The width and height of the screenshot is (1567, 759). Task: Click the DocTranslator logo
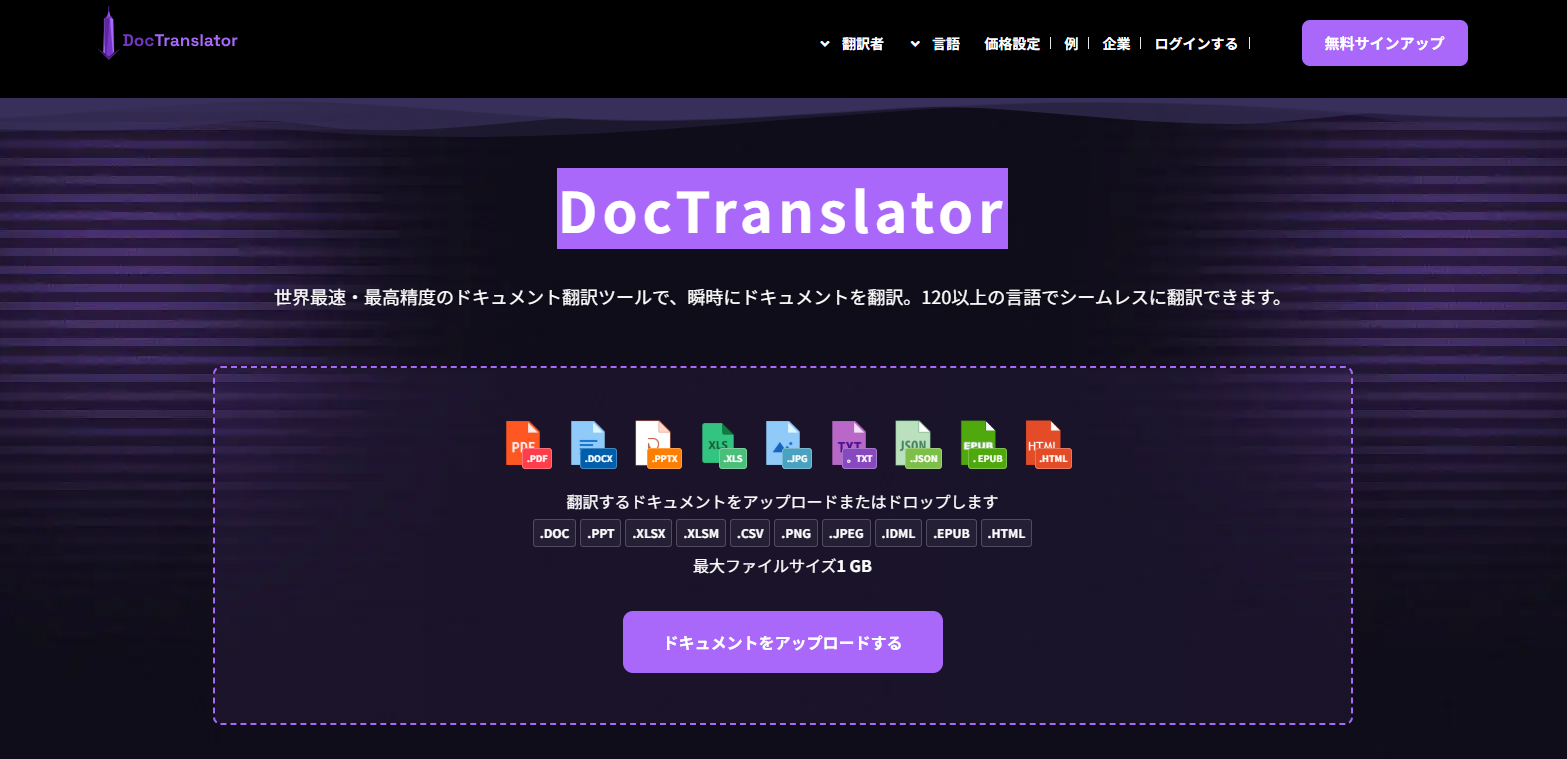[168, 39]
